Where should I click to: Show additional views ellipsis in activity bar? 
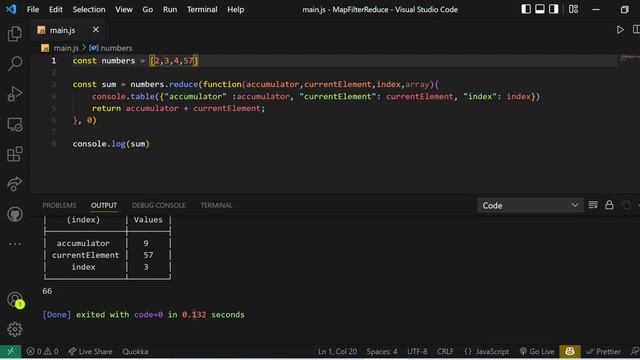pos(15,244)
